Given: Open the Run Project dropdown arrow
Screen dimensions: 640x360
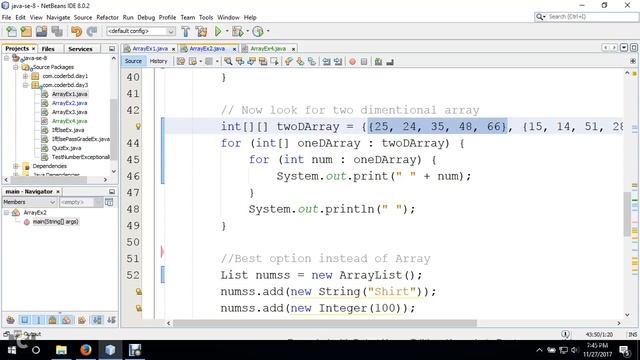Looking at the screenshot, I should (227, 31).
